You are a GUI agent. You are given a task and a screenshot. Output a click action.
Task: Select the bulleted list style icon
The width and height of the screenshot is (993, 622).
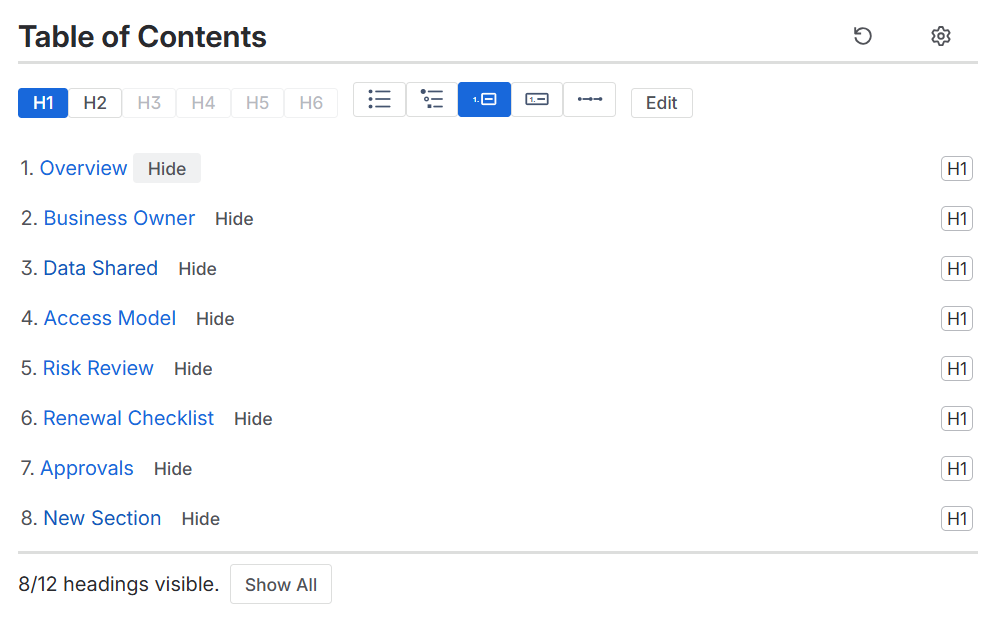[x=379, y=99]
